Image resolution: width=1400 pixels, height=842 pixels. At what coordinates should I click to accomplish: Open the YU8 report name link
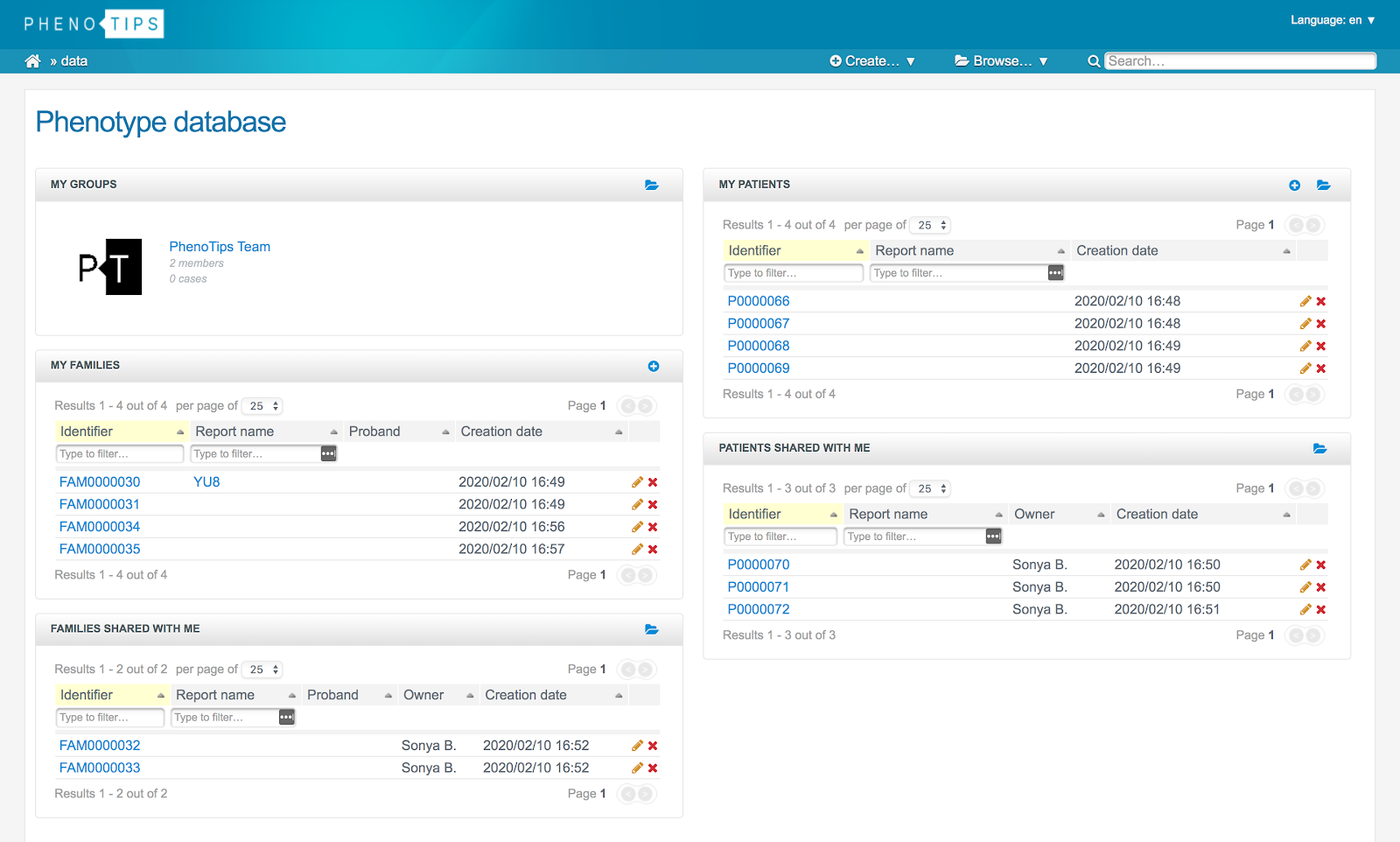click(x=206, y=482)
